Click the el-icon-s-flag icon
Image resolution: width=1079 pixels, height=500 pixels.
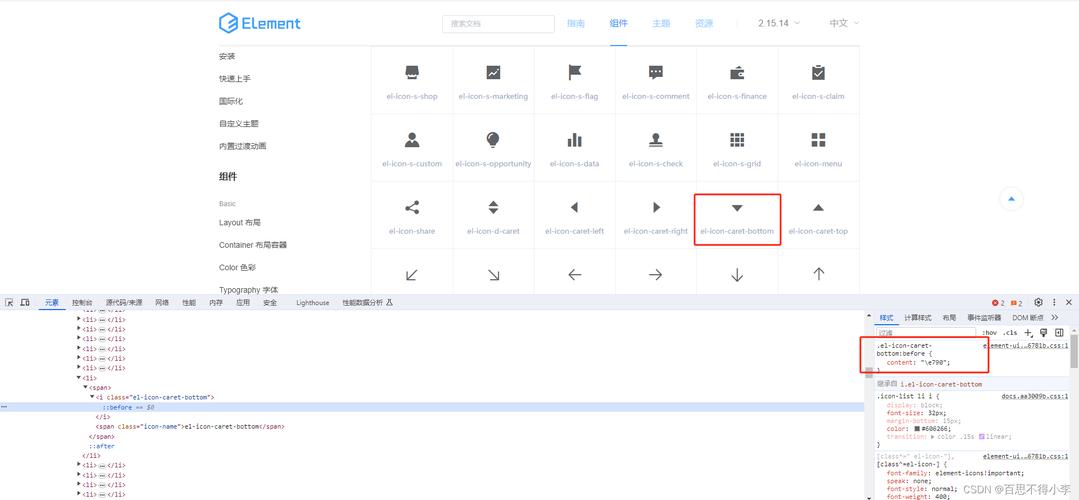coord(575,73)
